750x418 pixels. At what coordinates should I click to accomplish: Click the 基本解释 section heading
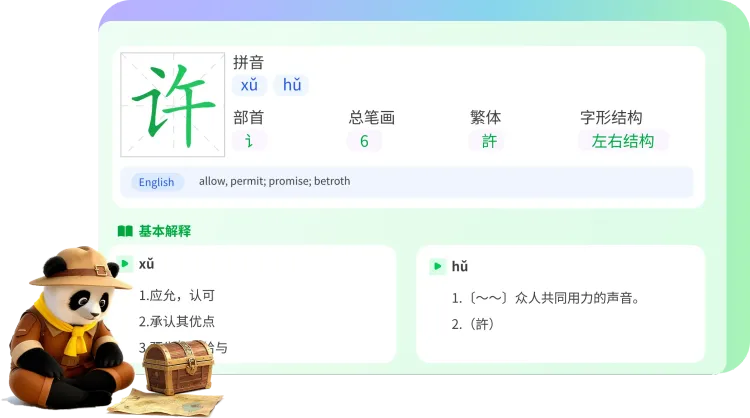[x=165, y=231]
